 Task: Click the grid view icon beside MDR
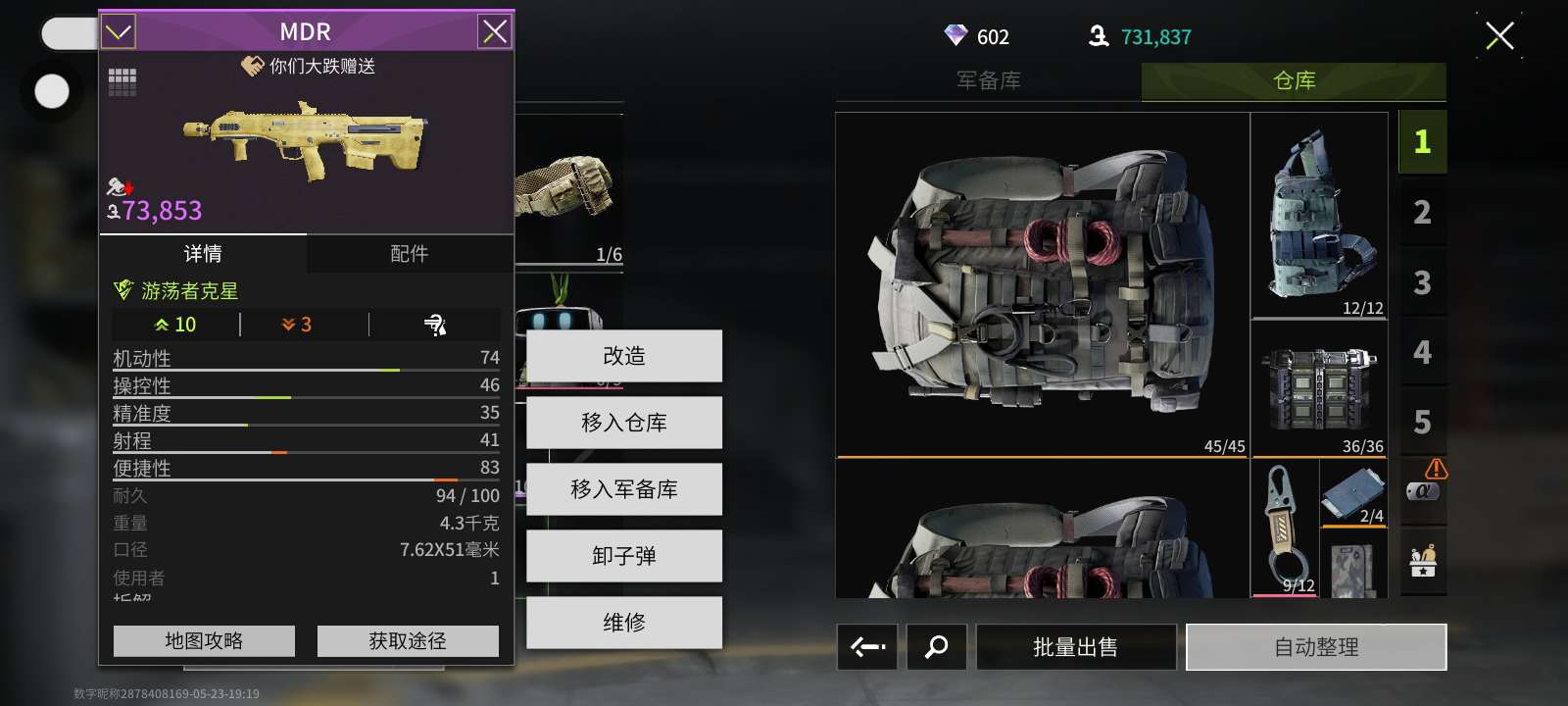point(122,82)
